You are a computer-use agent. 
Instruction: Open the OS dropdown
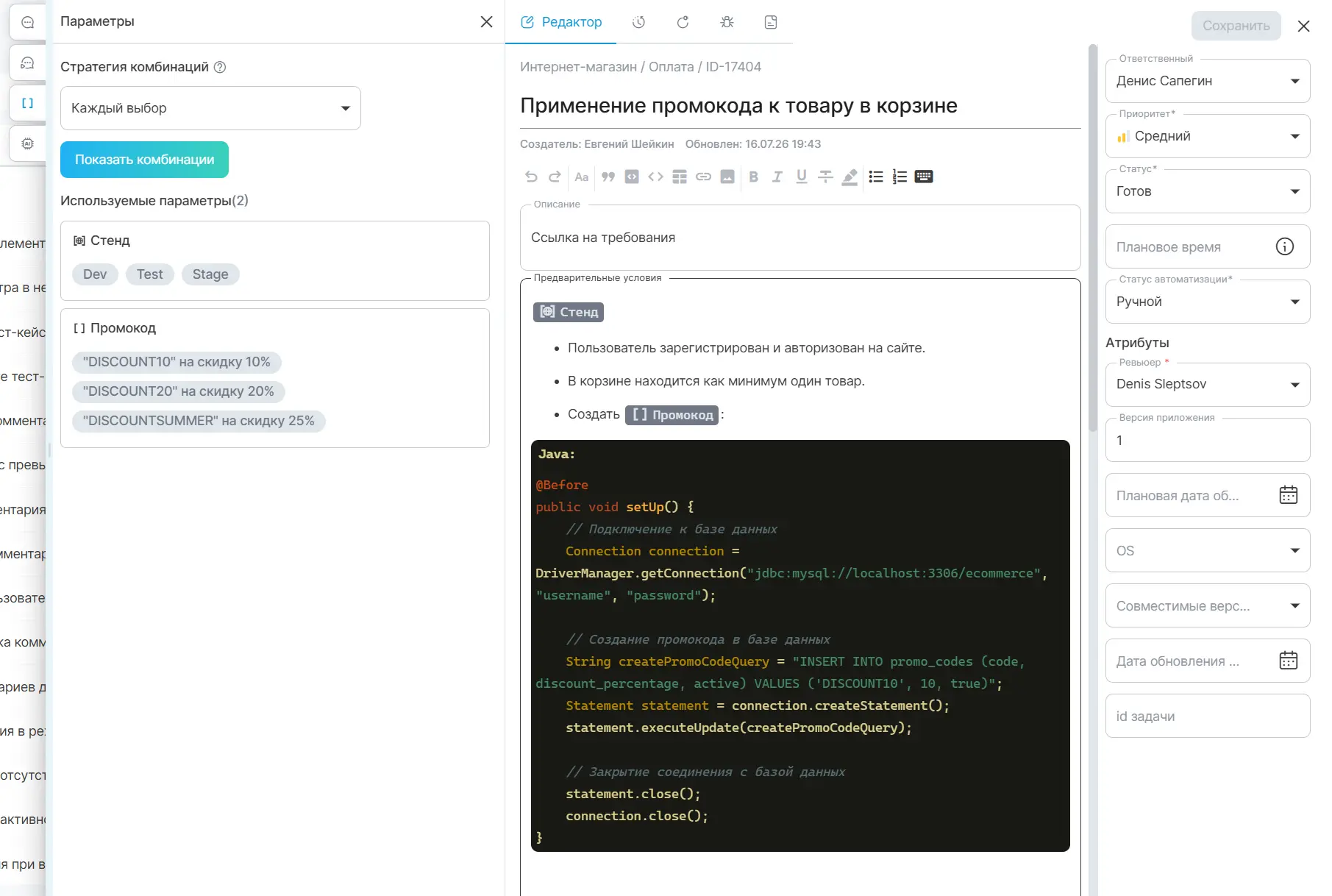click(1208, 550)
